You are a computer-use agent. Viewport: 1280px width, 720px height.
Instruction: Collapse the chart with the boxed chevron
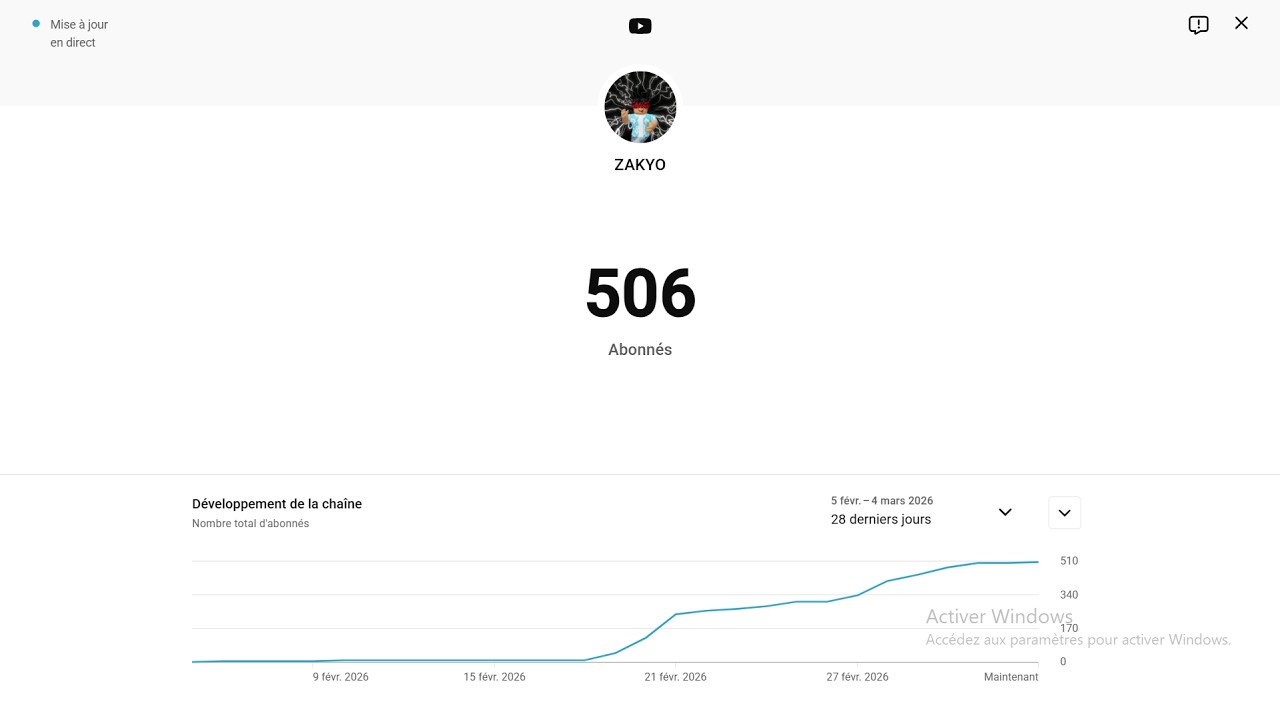[x=1064, y=513]
